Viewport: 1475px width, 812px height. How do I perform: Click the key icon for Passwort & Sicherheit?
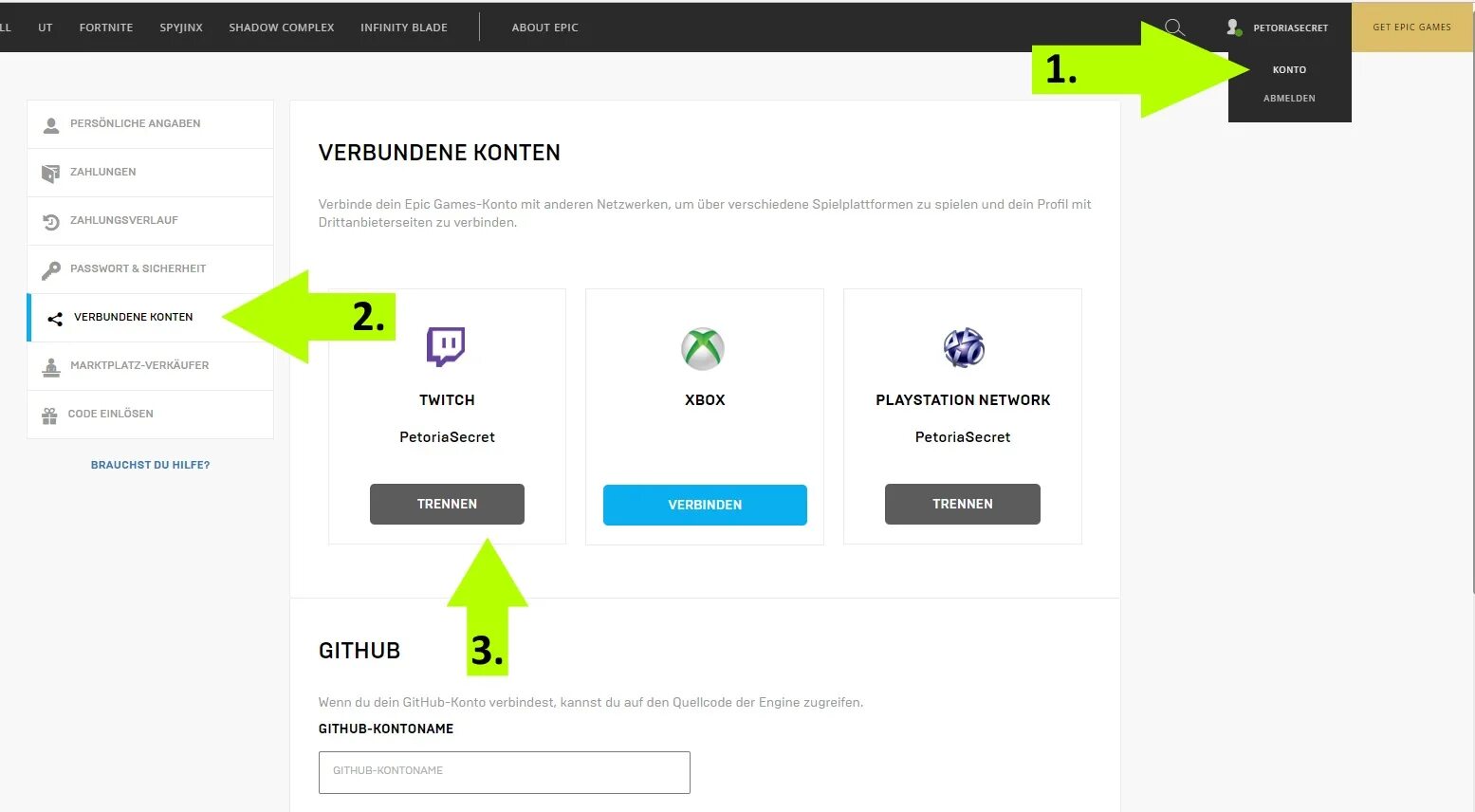51,269
